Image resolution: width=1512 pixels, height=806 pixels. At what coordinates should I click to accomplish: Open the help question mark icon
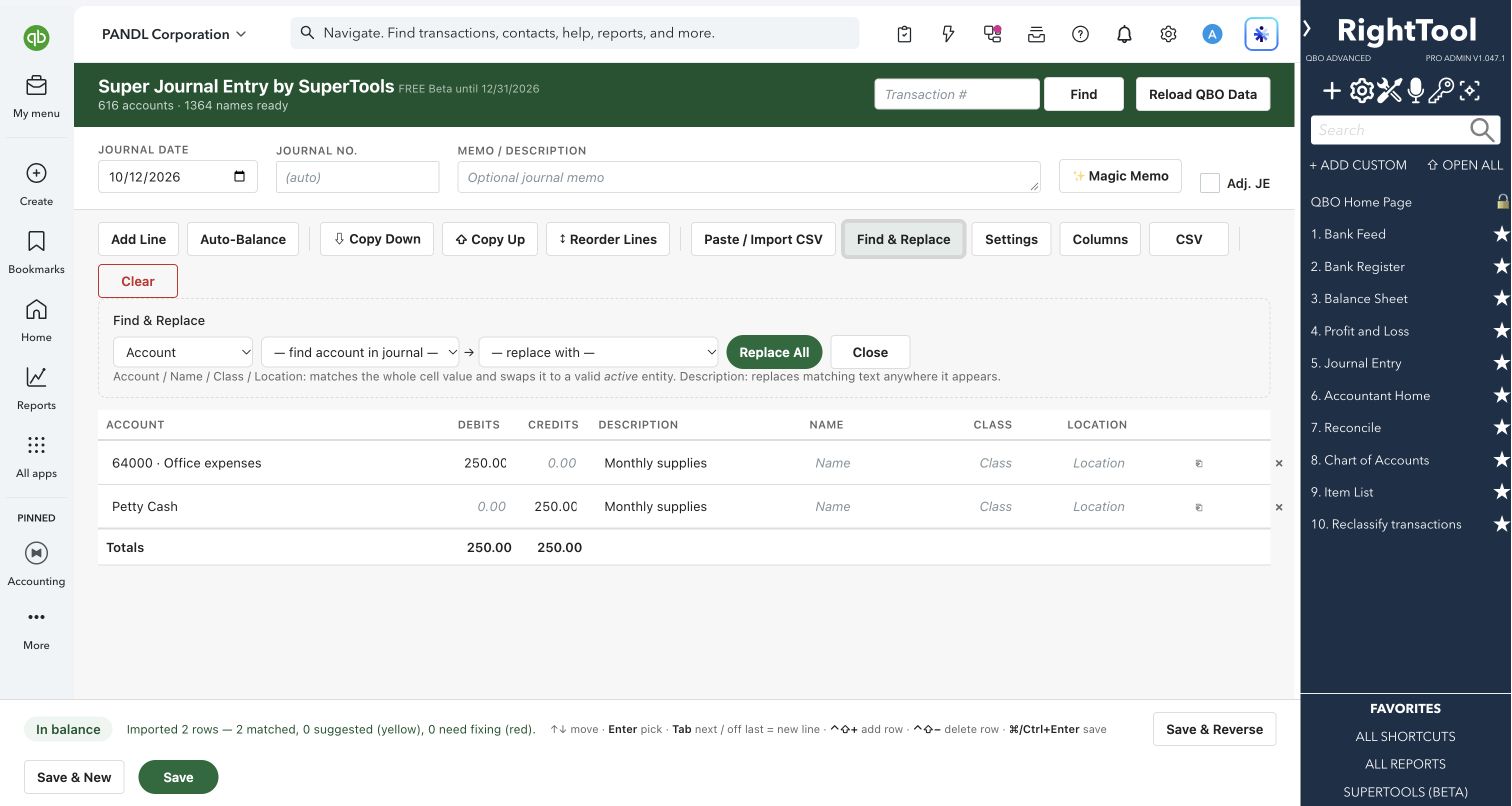[x=1080, y=34]
